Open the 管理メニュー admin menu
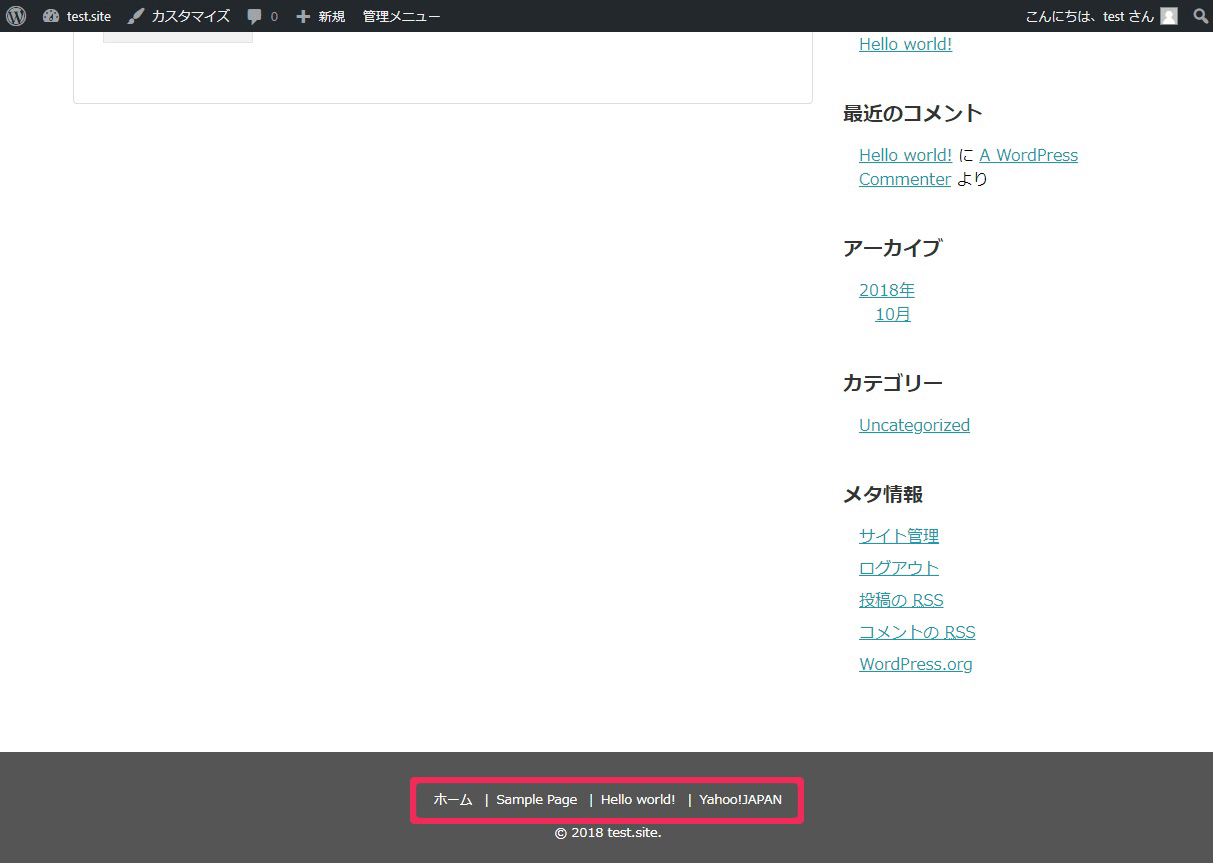 (x=401, y=16)
